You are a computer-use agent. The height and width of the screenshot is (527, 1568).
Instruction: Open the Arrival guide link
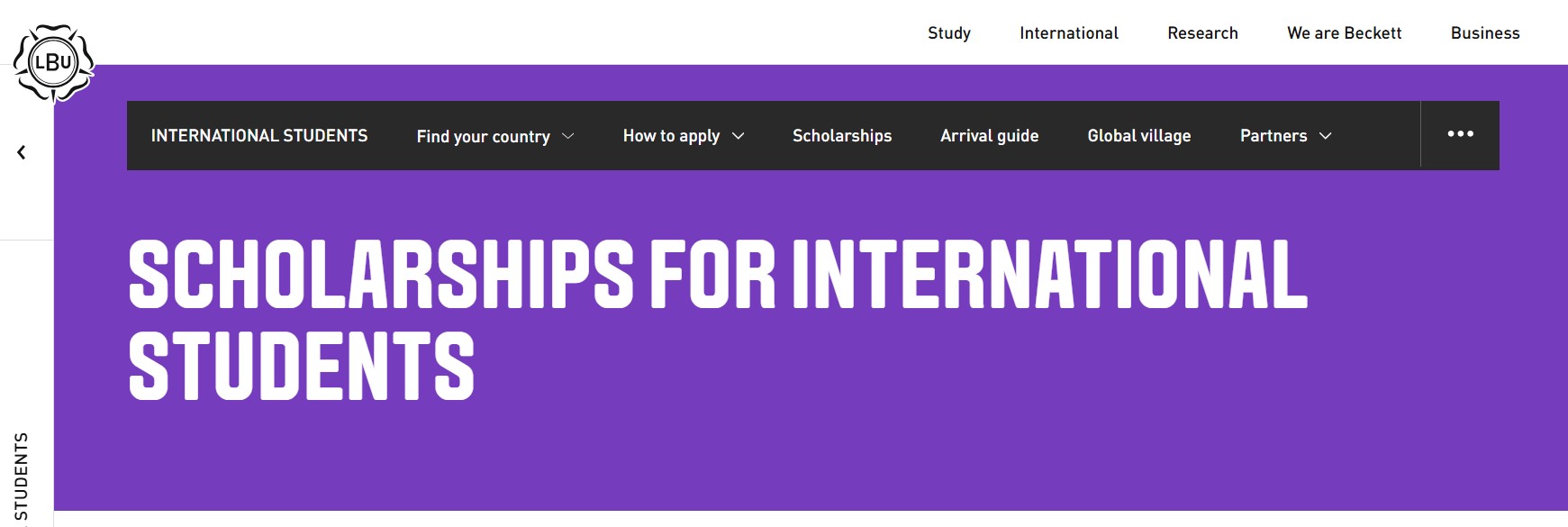click(989, 136)
